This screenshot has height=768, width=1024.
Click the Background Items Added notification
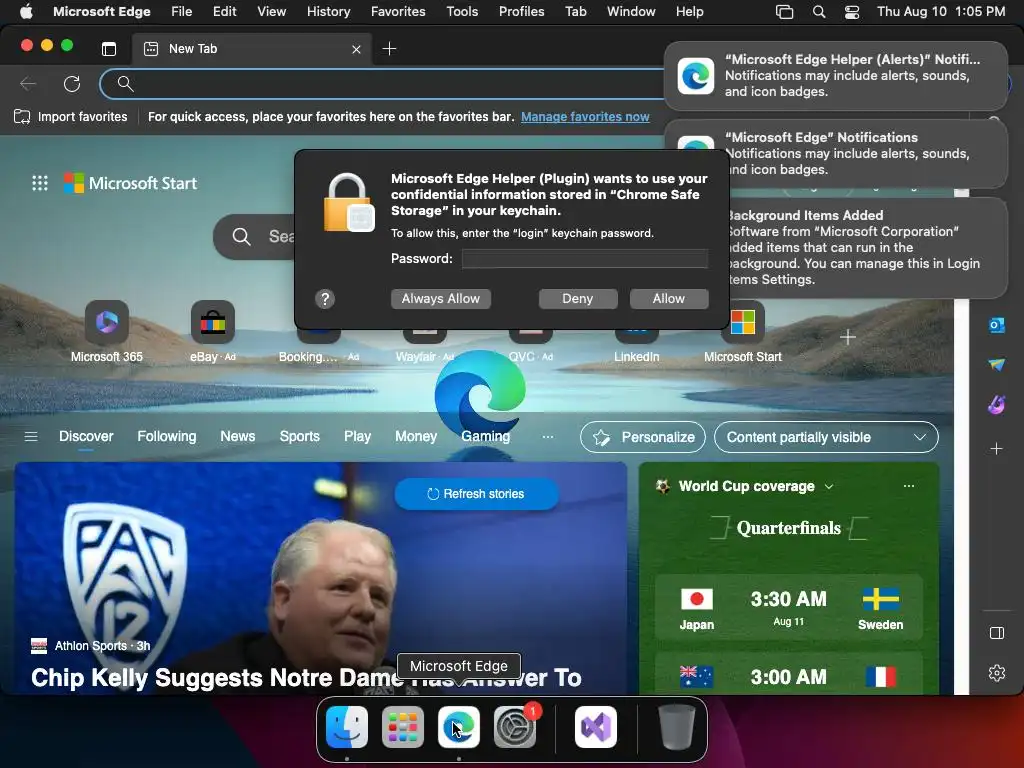click(854, 248)
